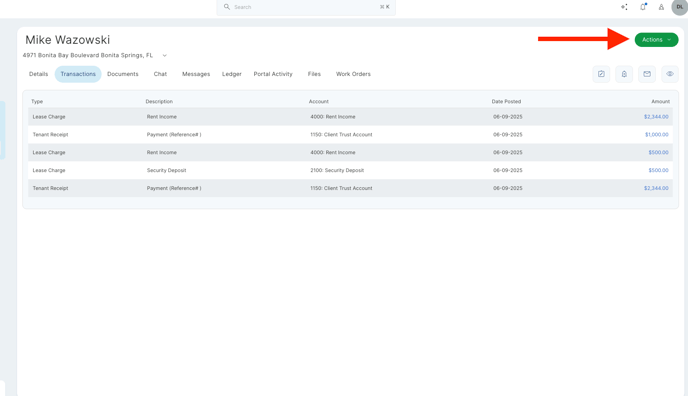This screenshot has width=688, height=396.
Task: Open the $500.00 Security Deposit amount link
Action: tap(659, 171)
